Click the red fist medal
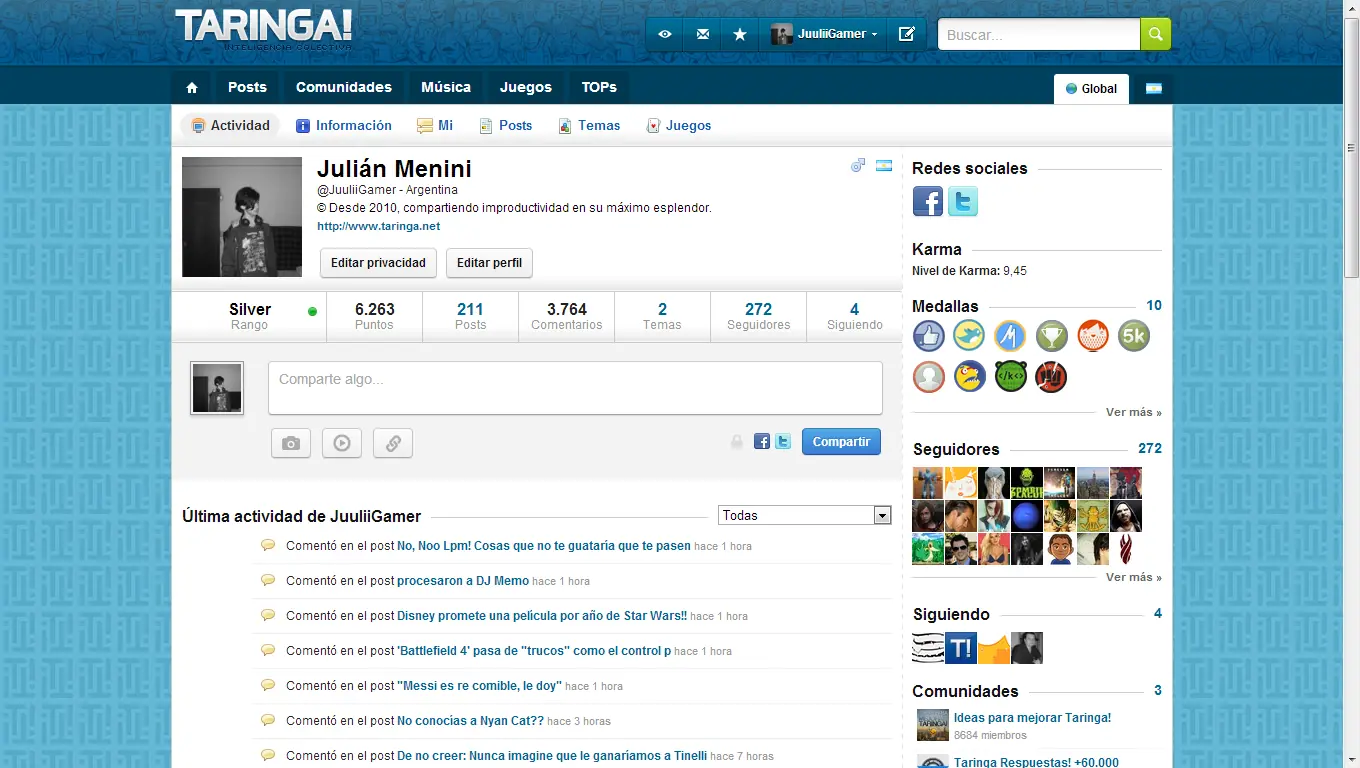 pyautogui.click(x=1051, y=377)
